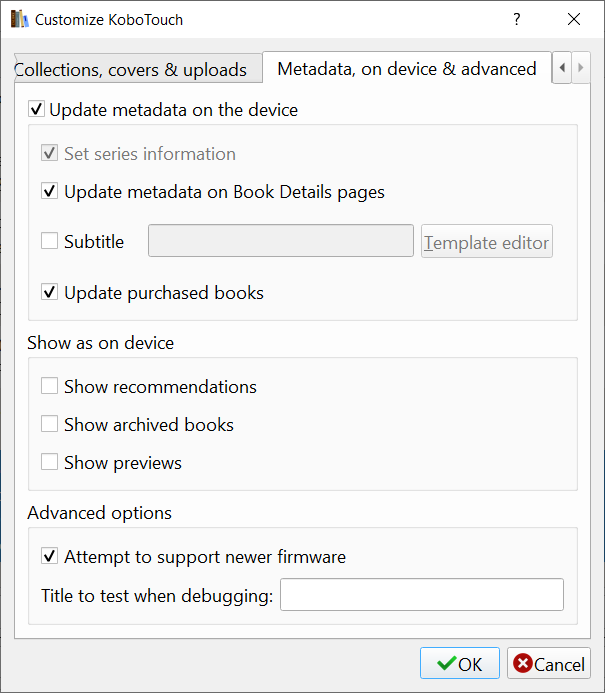The height and width of the screenshot is (693, 605).
Task: Toggle Attempt to support newer firmware
Action: (x=50, y=557)
